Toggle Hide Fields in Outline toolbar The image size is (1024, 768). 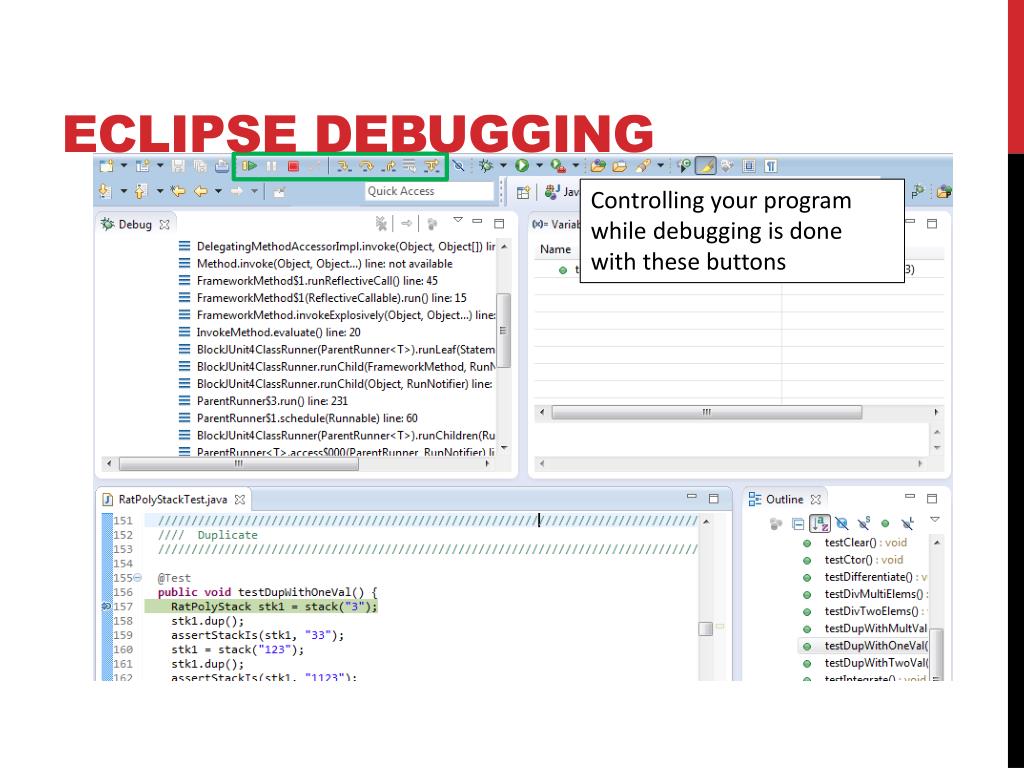[842, 524]
